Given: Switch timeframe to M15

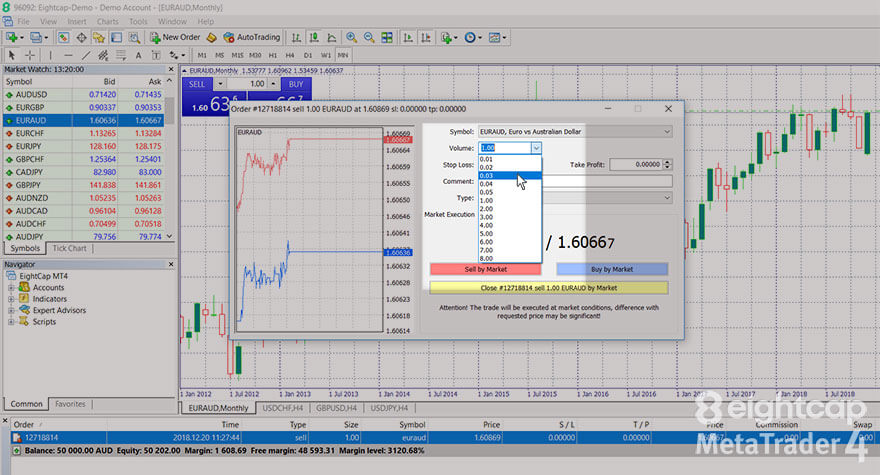Looking at the screenshot, I should coord(237,55).
